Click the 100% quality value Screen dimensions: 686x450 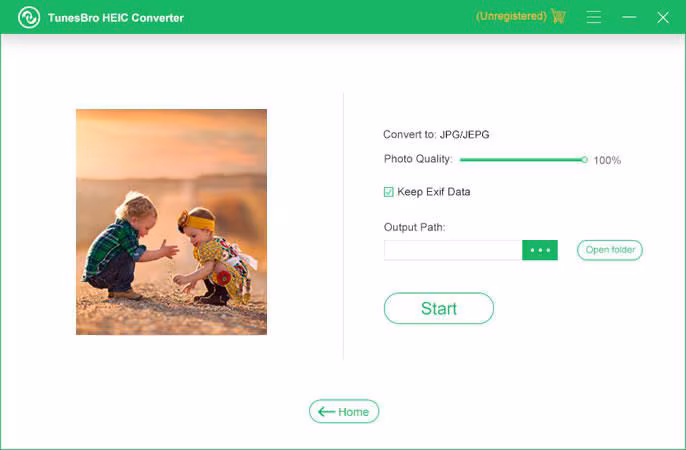607,160
